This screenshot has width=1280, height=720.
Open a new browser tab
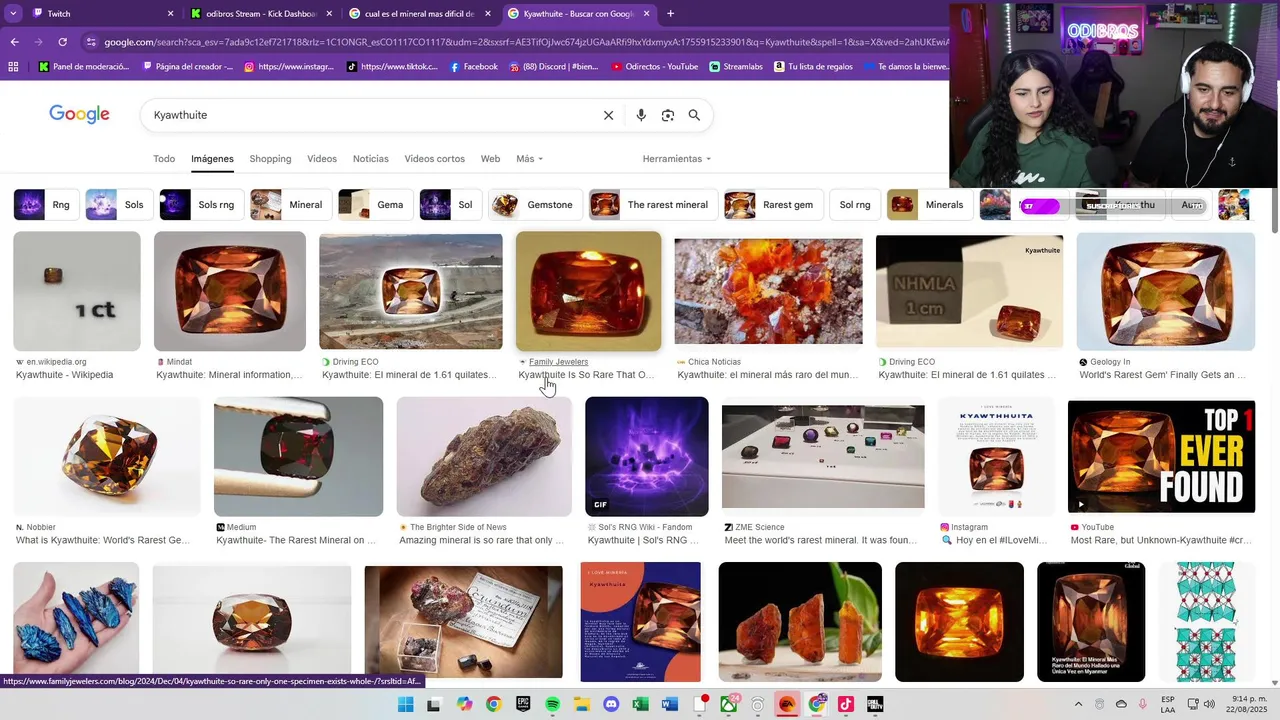[x=670, y=14]
